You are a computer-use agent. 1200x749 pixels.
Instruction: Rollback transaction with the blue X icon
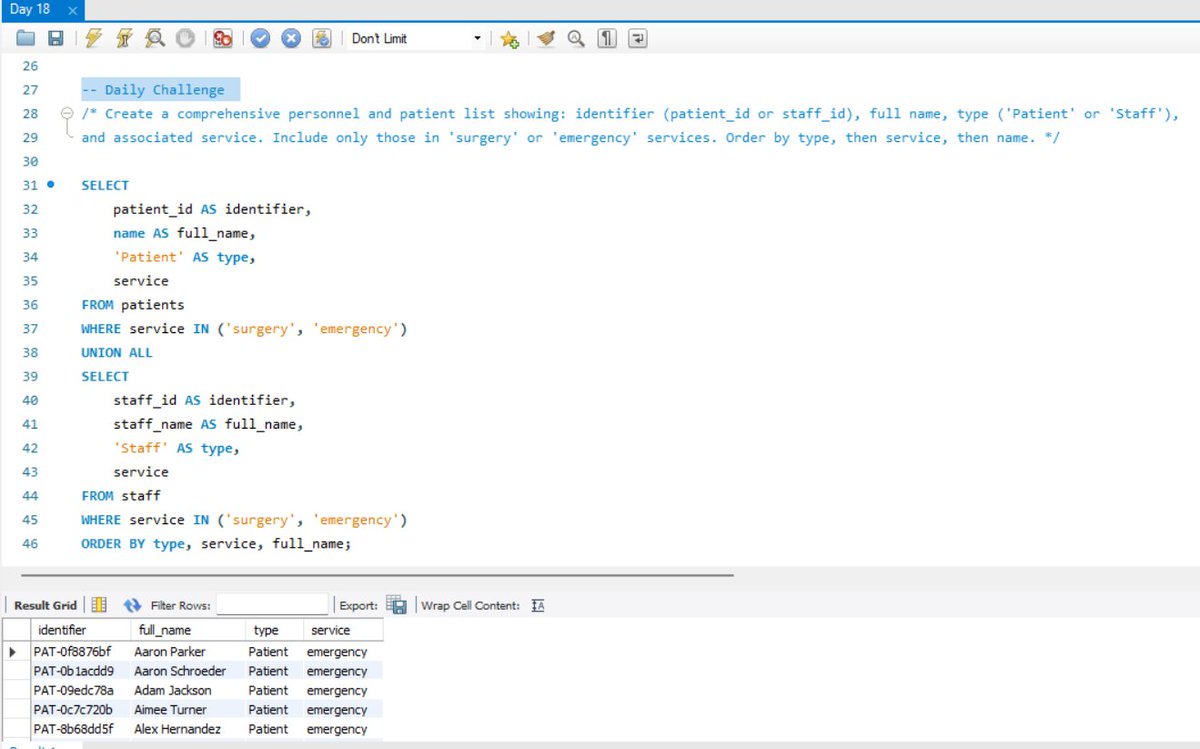pos(291,39)
